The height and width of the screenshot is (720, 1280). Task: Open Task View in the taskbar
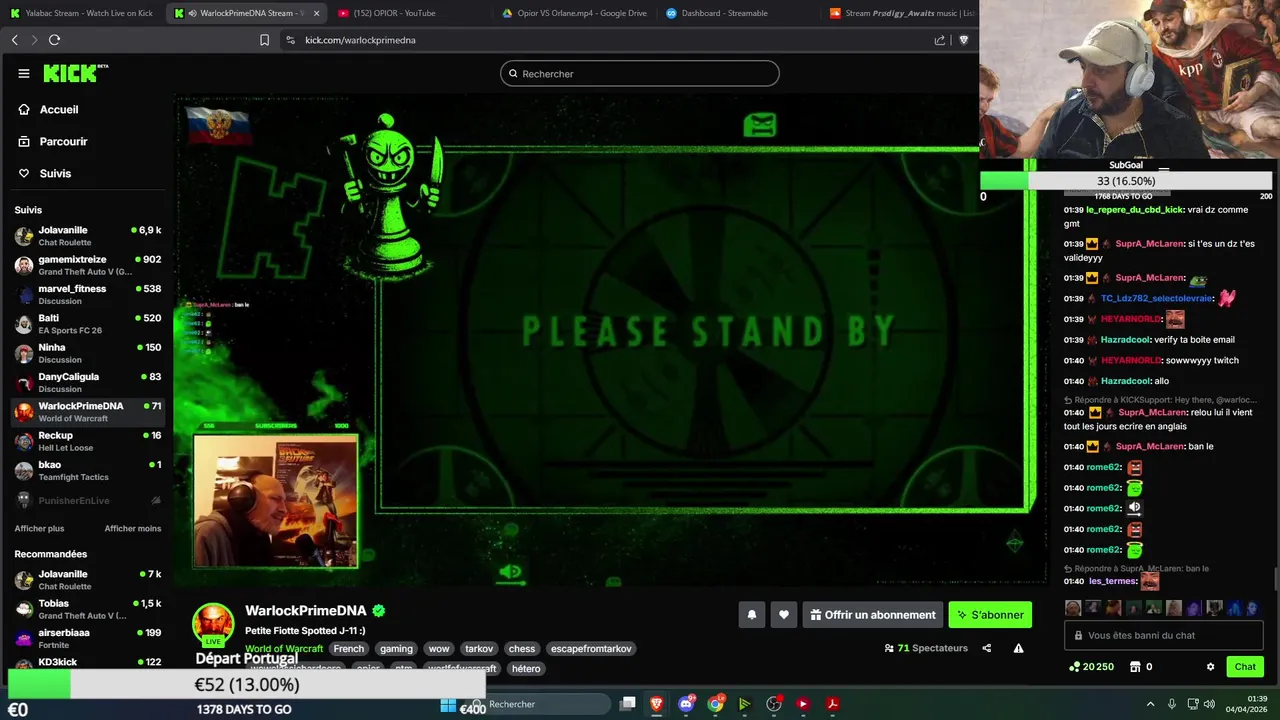point(627,704)
